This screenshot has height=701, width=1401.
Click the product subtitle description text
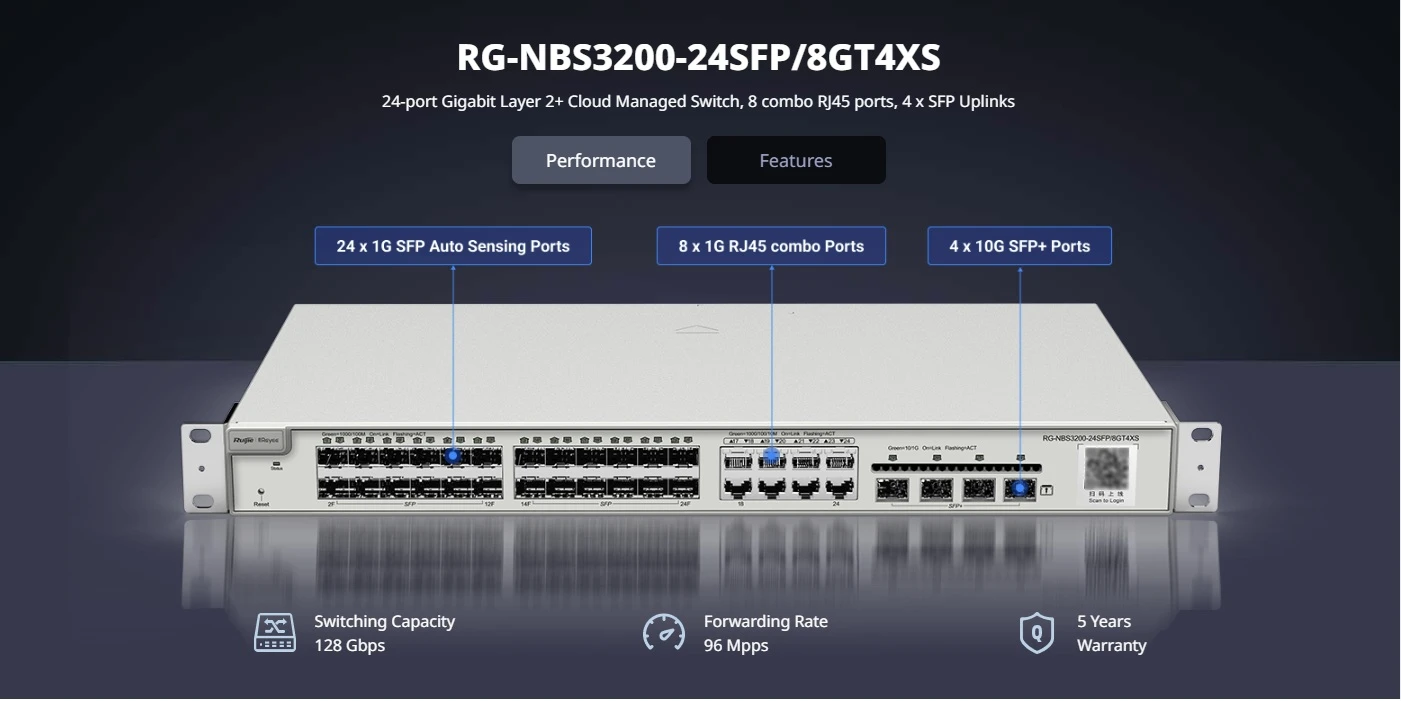pos(698,101)
